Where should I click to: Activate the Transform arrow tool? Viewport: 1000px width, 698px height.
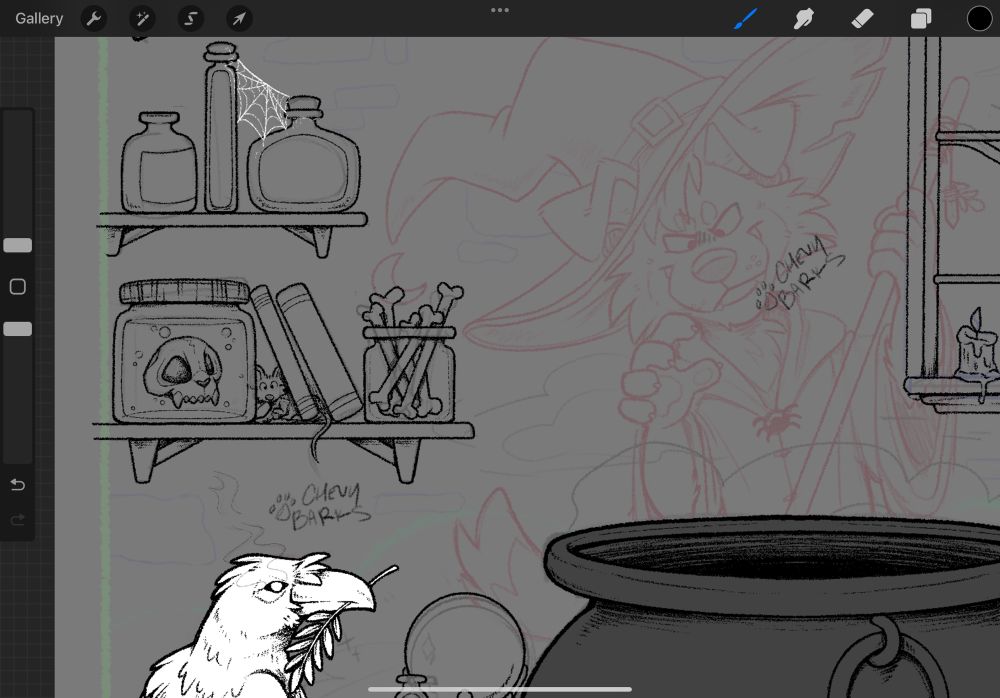pyautogui.click(x=239, y=19)
